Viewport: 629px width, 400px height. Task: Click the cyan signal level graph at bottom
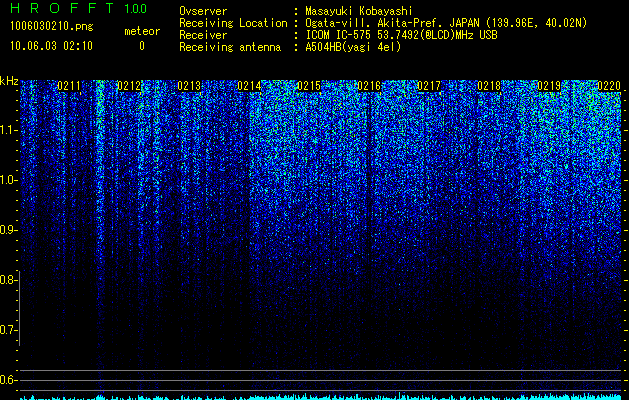(x=321, y=396)
